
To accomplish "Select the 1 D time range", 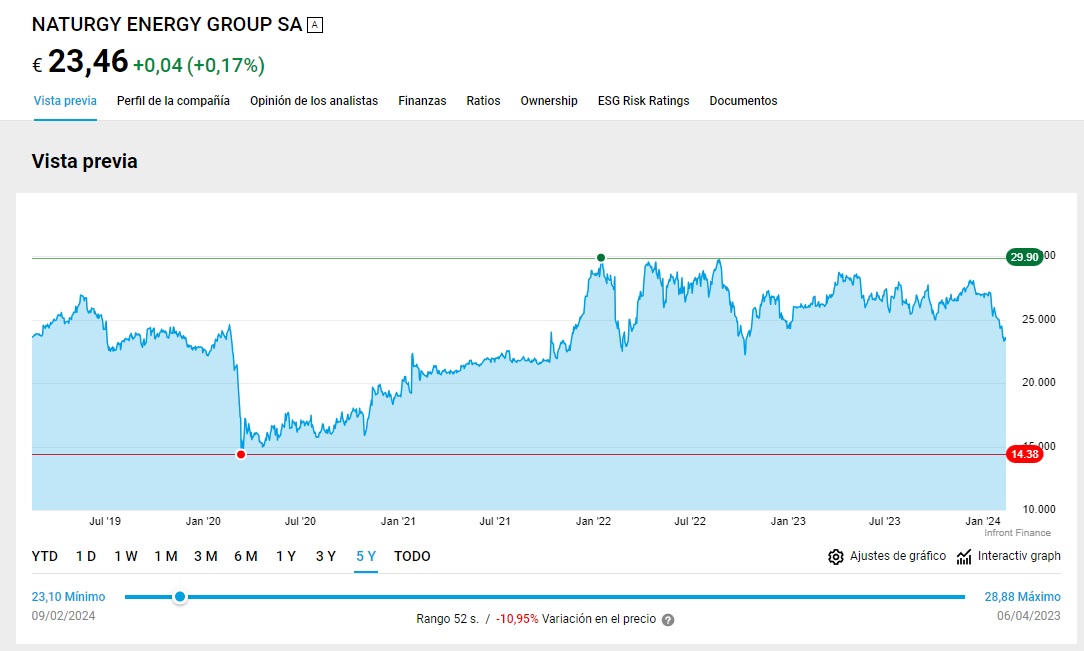I will (86, 556).
